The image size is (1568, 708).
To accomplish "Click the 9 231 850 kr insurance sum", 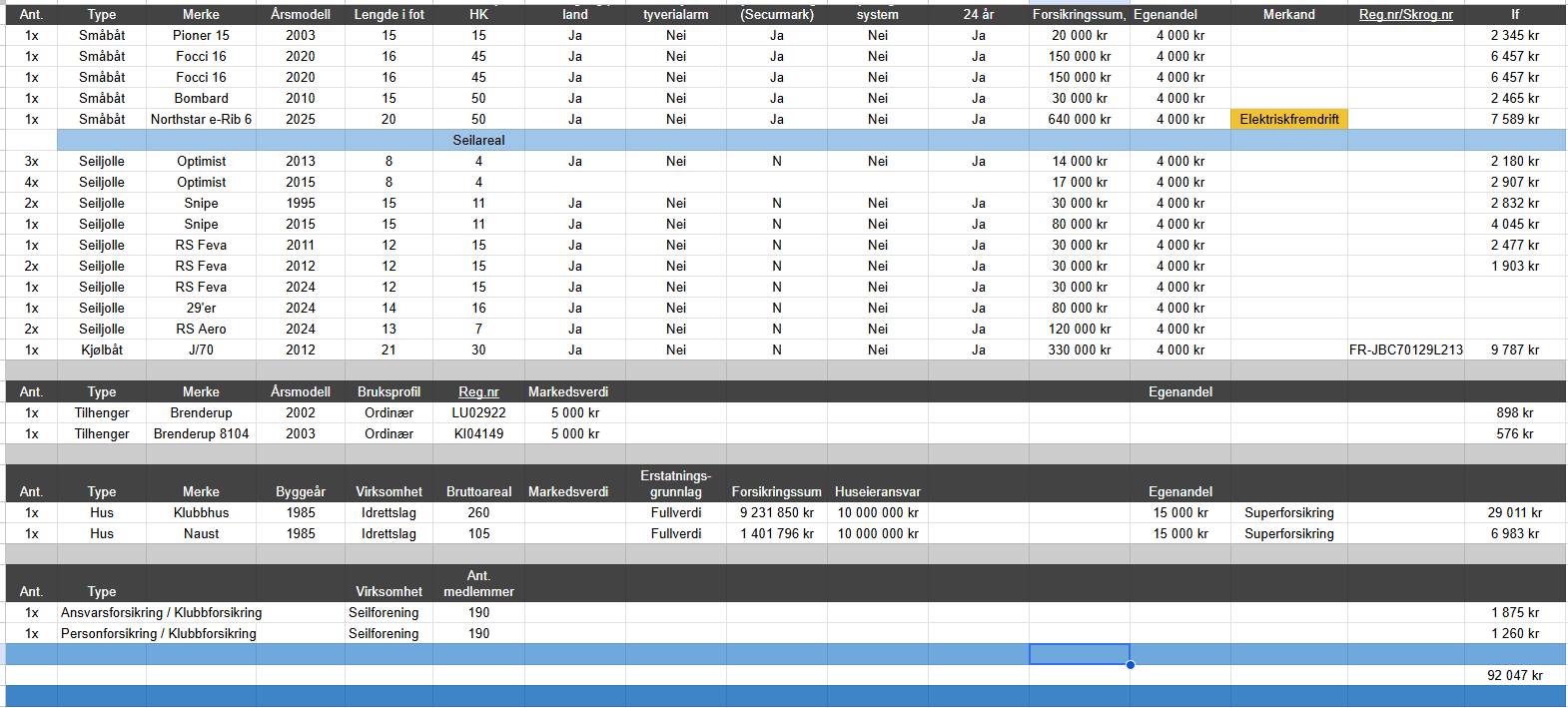I will point(776,512).
